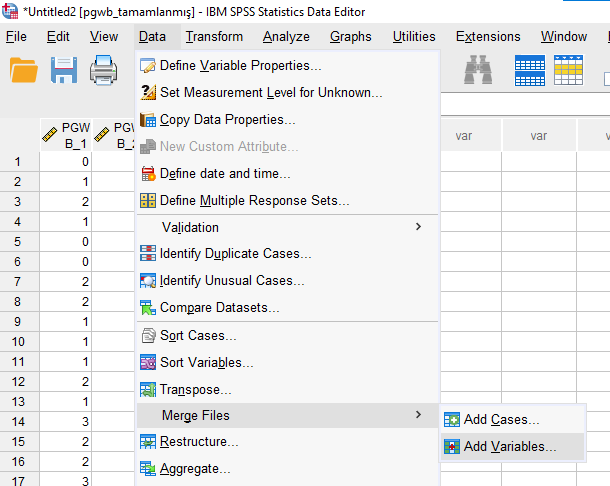Viewport: 610px width, 486px height.
Task: Expand the Merge Files submenu arrow
Action: click(x=418, y=415)
